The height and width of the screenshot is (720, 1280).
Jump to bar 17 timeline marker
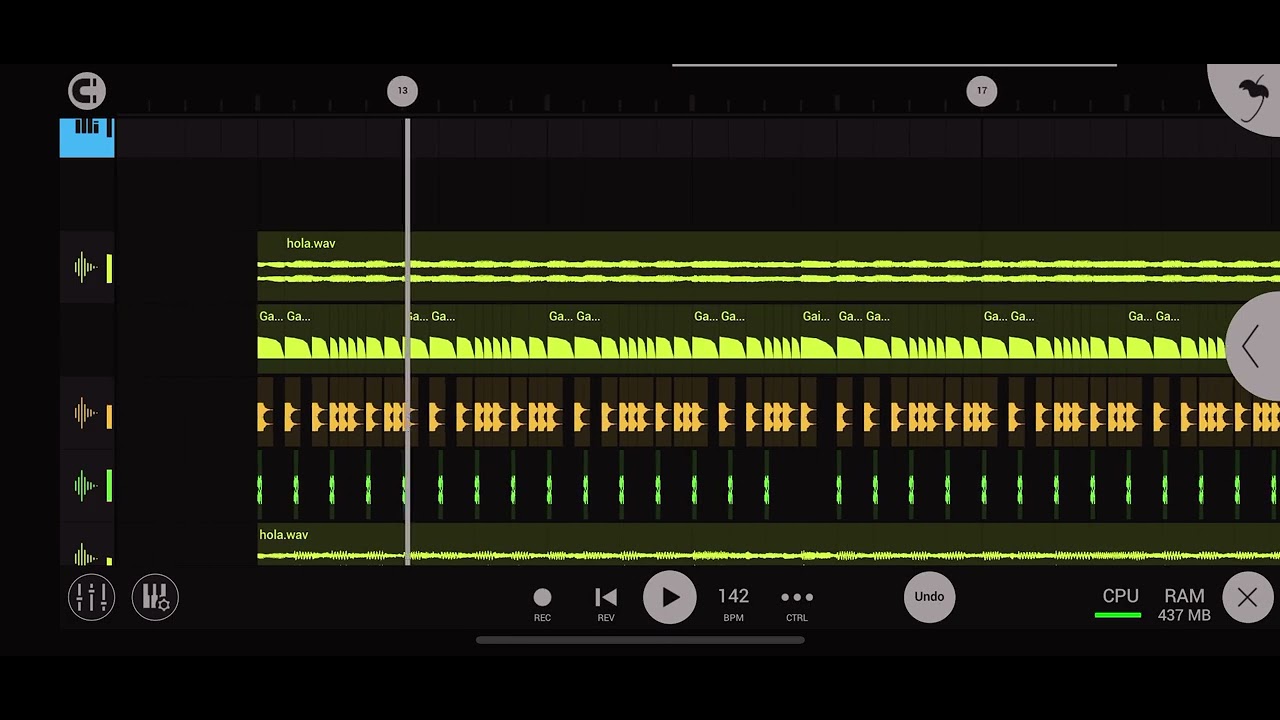click(982, 91)
